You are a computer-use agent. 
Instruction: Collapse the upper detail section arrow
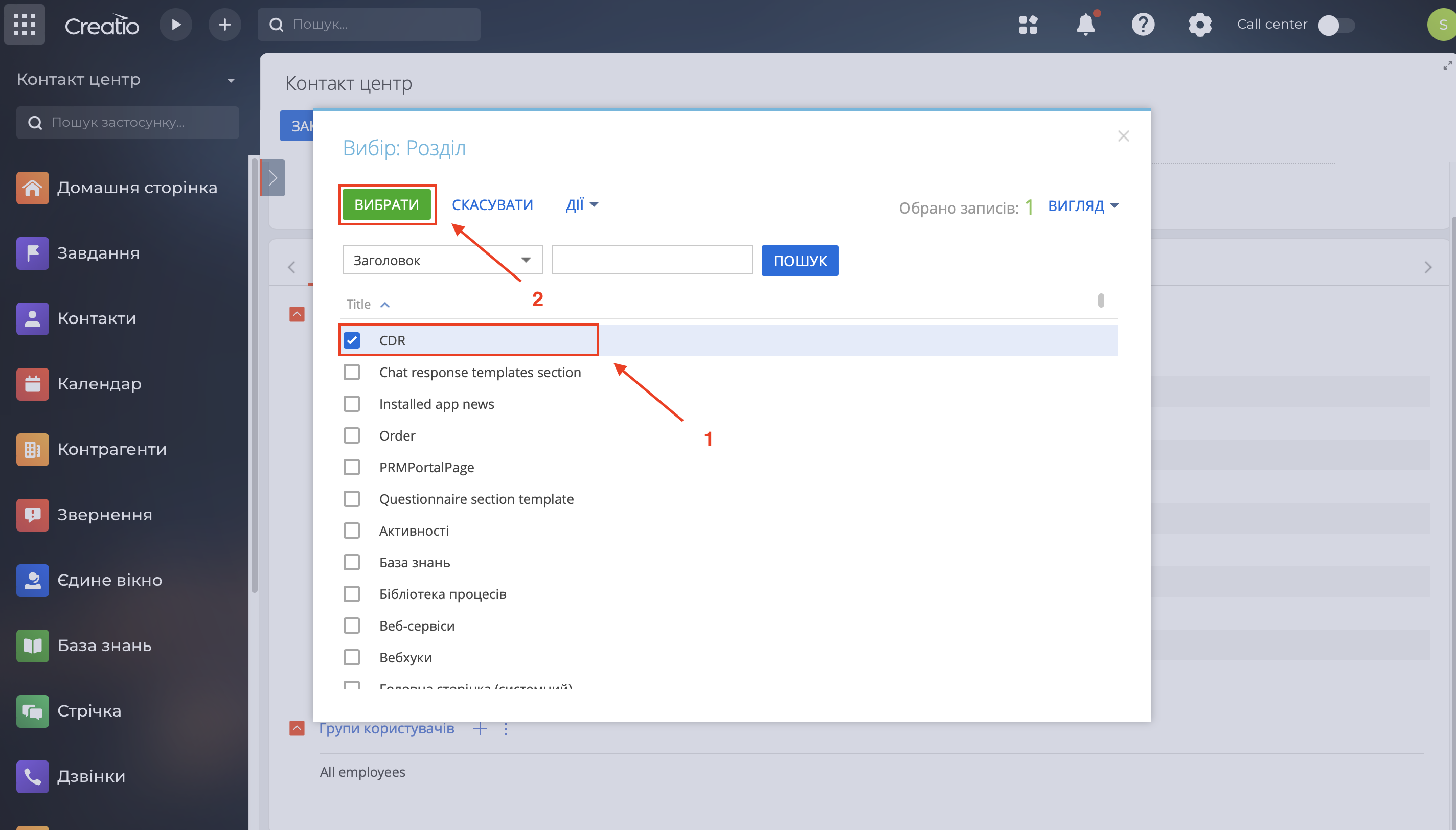297,314
